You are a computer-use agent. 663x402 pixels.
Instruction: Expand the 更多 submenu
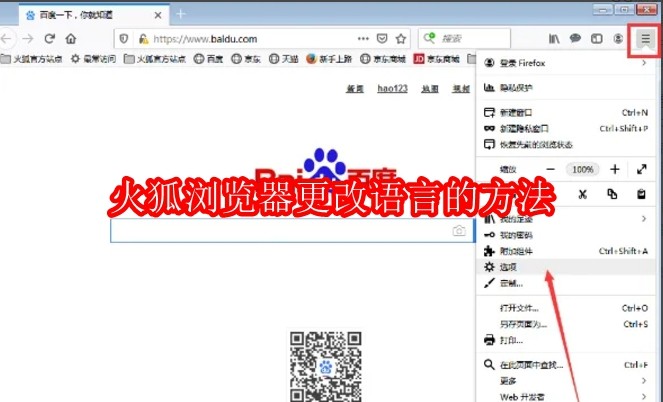point(566,381)
